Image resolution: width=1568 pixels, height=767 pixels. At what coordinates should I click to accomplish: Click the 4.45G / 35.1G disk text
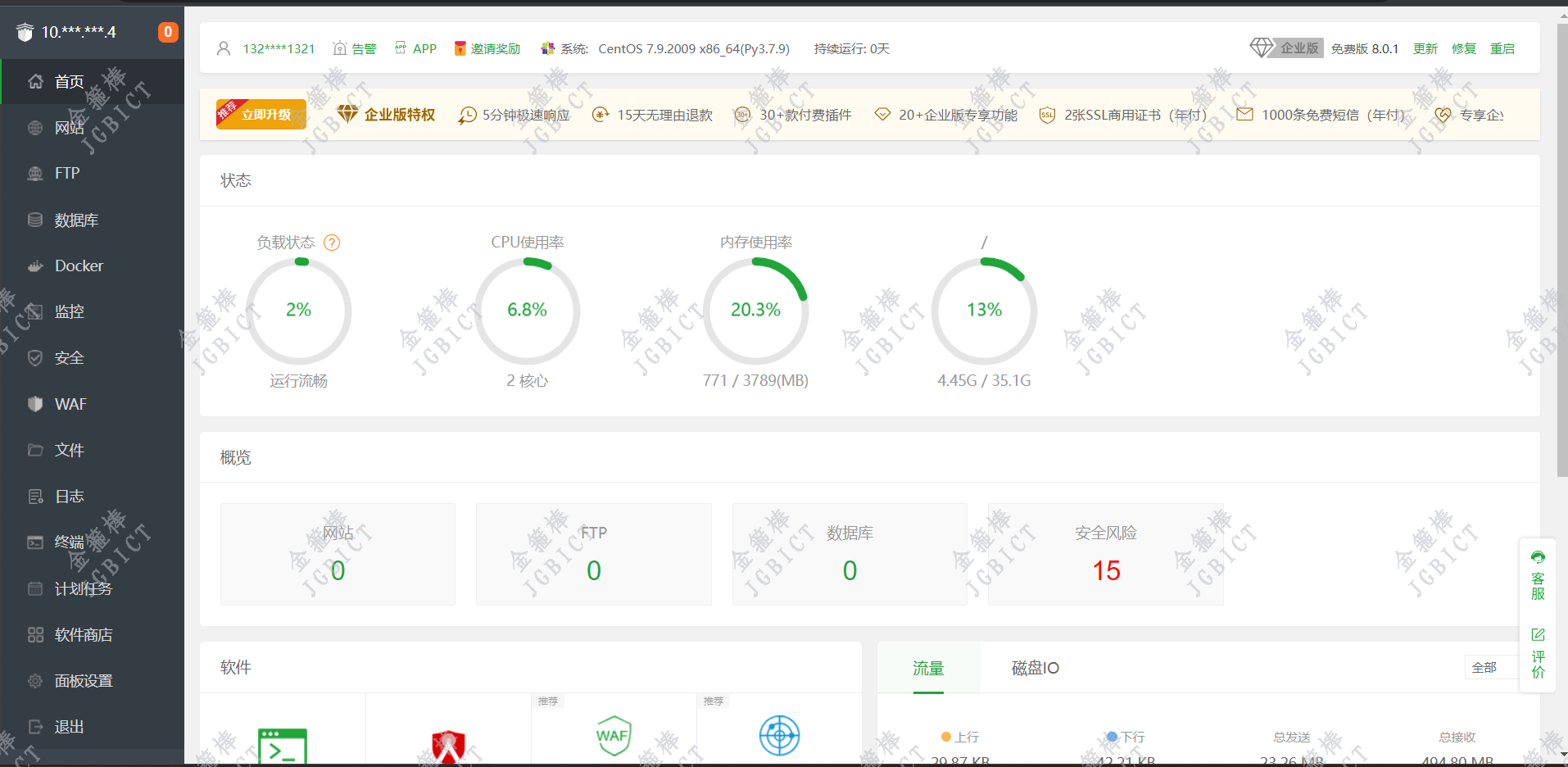point(984,380)
